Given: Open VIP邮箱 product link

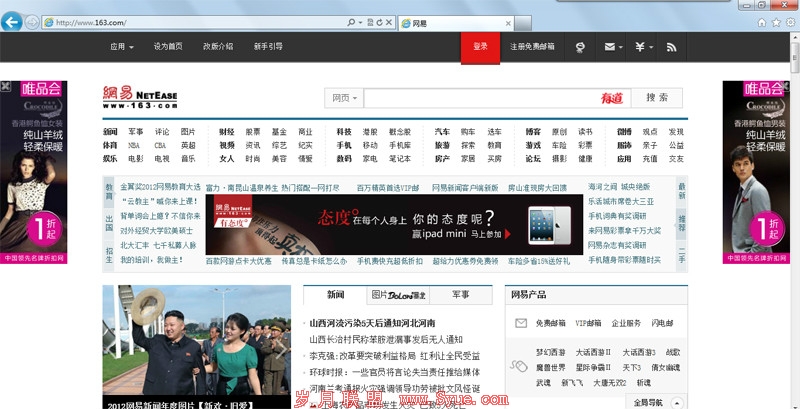Looking at the screenshot, I should 588,323.
